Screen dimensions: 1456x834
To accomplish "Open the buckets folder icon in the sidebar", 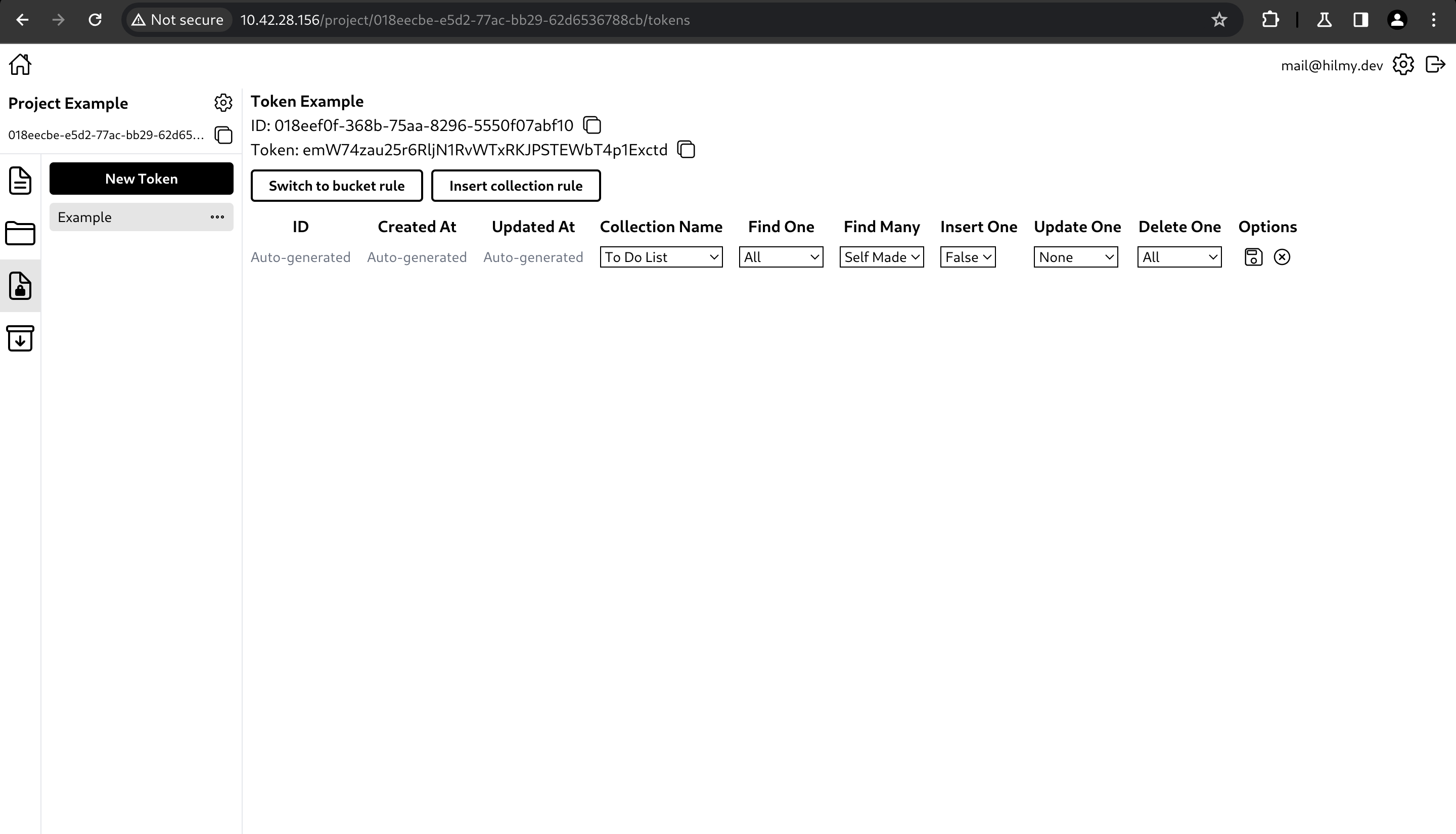I will click(x=20, y=233).
